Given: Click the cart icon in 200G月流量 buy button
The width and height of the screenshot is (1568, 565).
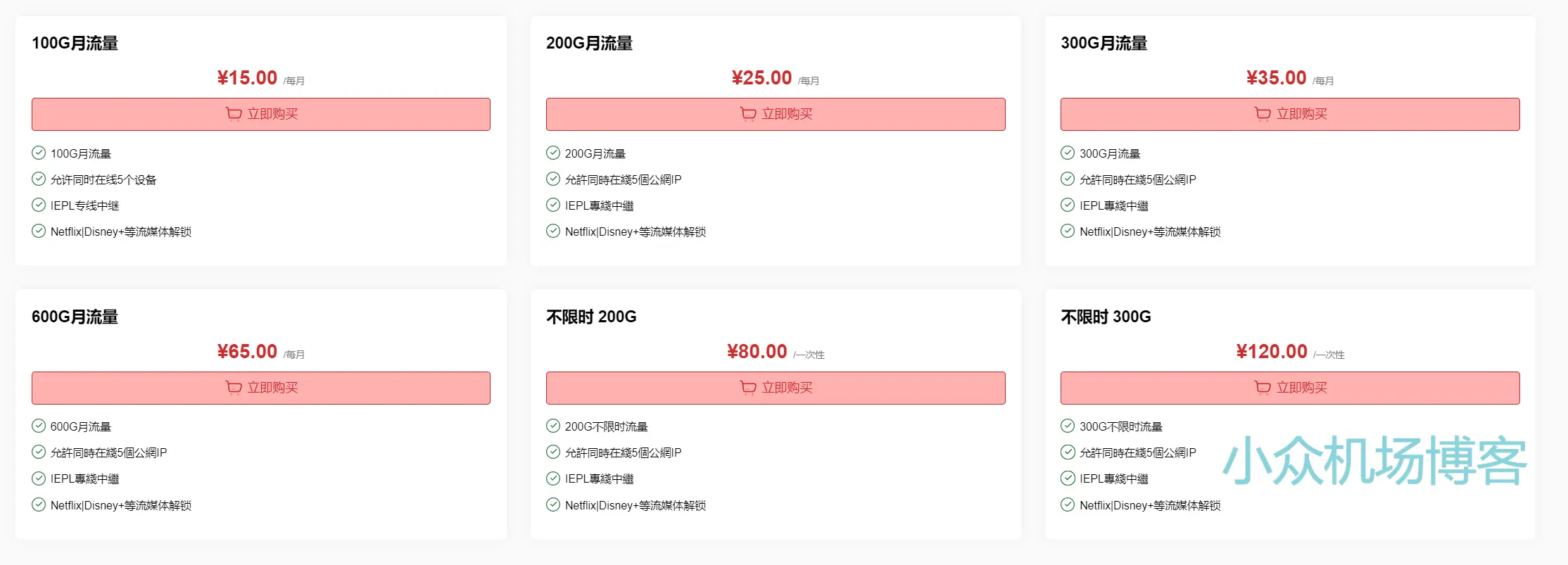Looking at the screenshot, I should [747, 113].
